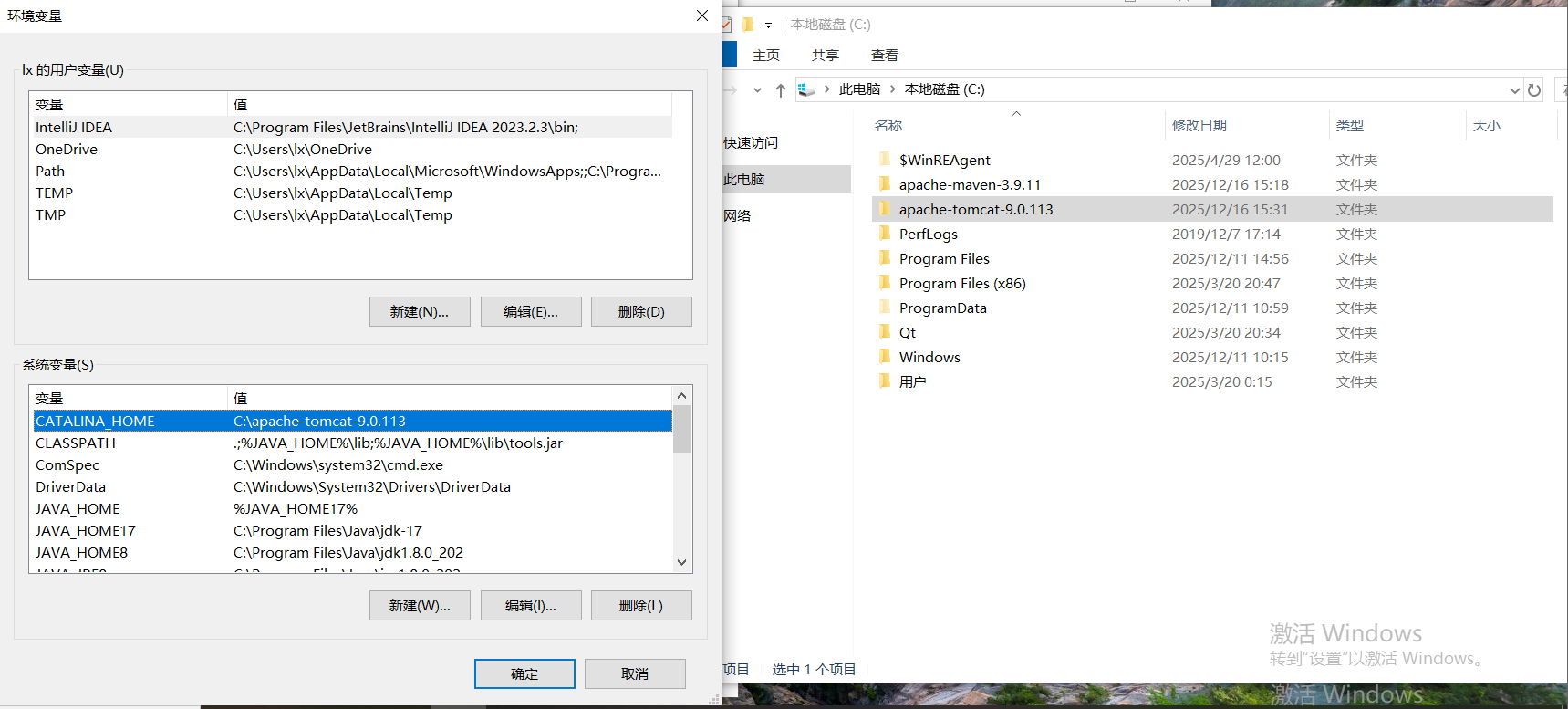The image size is (1568, 709).
Task: Click 新建(N)... for user variables
Action: (x=420, y=311)
